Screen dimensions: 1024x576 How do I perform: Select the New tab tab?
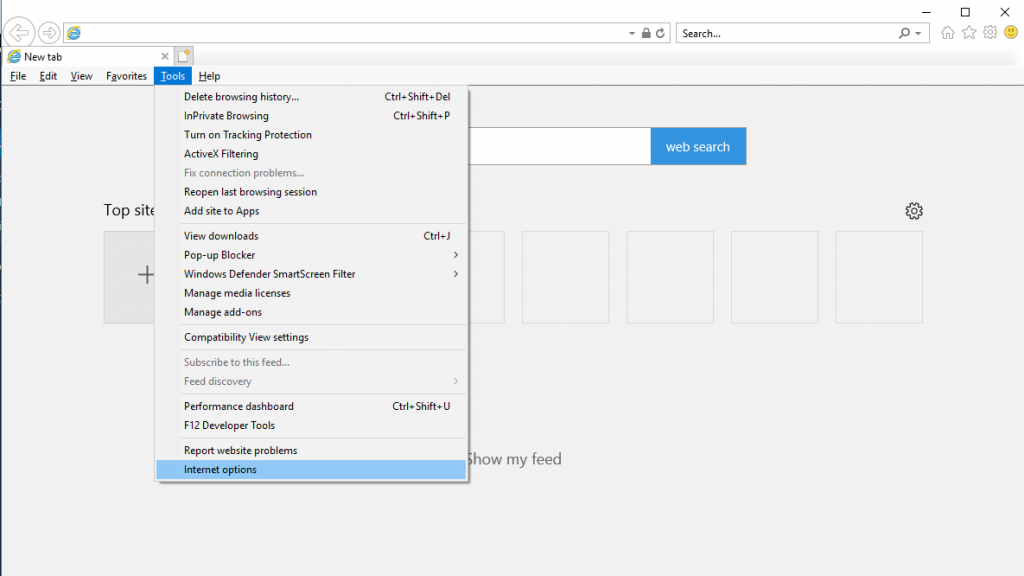point(88,57)
